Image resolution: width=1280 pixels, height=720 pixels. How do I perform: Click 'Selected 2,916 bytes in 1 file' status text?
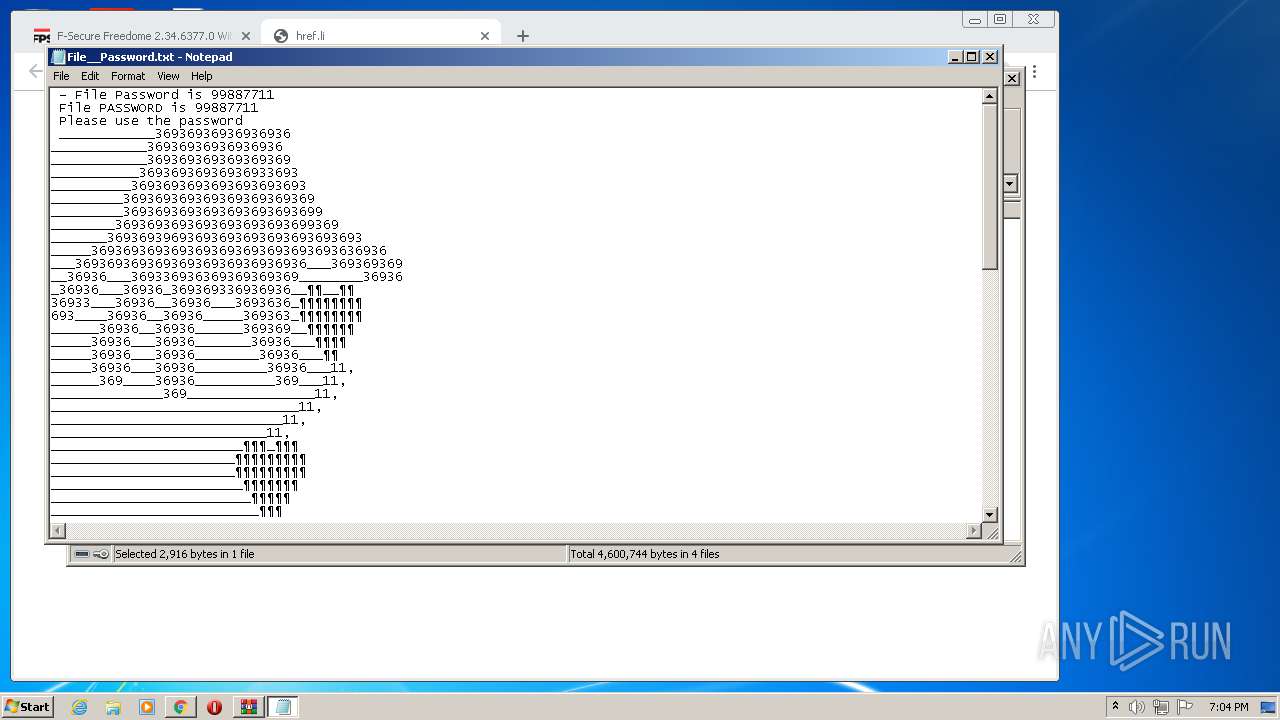(x=185, y=554)
